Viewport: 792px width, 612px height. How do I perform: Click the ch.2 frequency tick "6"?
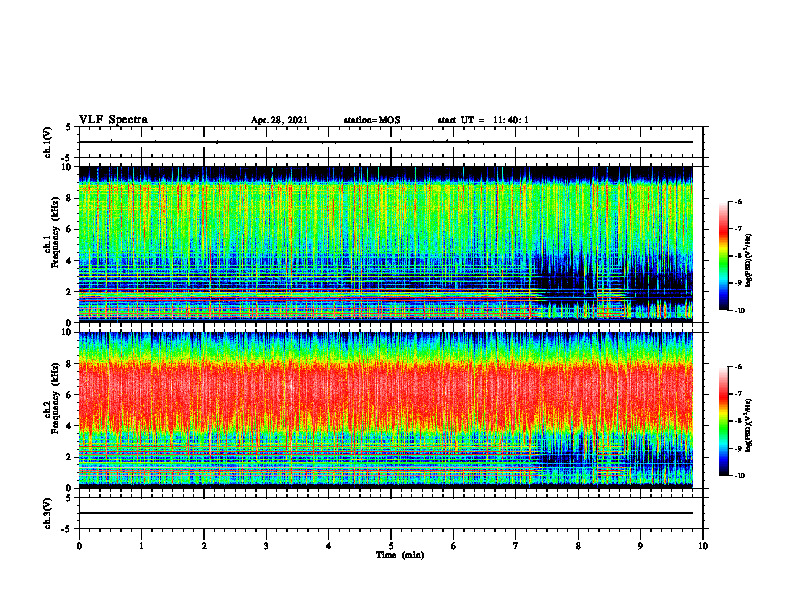point(70,395)
